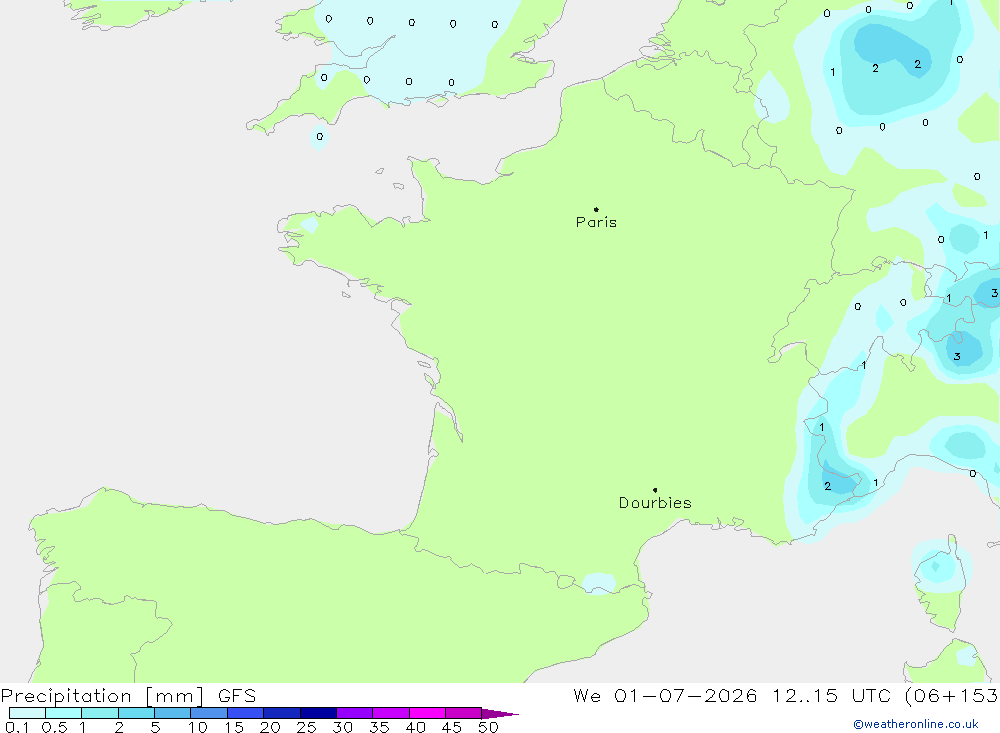Viewport: 1000px width, 733px height.
Task: Click the '(06+153' forecast run text
Action: point(951,696)
